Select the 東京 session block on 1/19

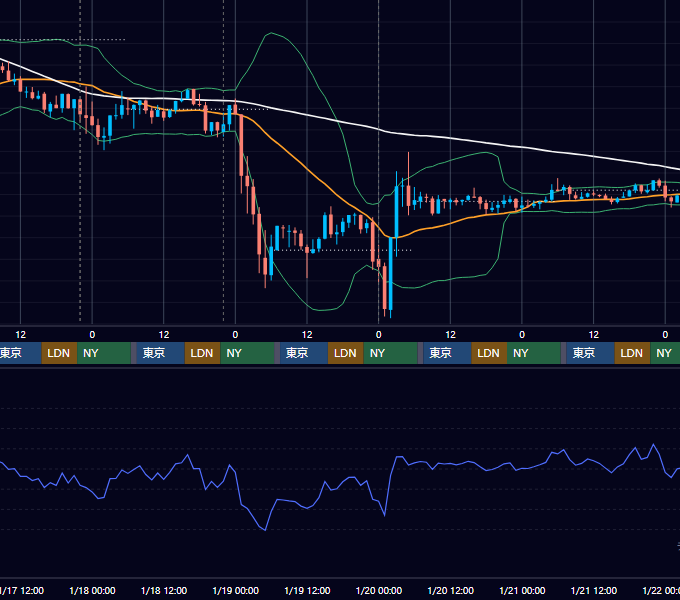click(x=304, y=353)
